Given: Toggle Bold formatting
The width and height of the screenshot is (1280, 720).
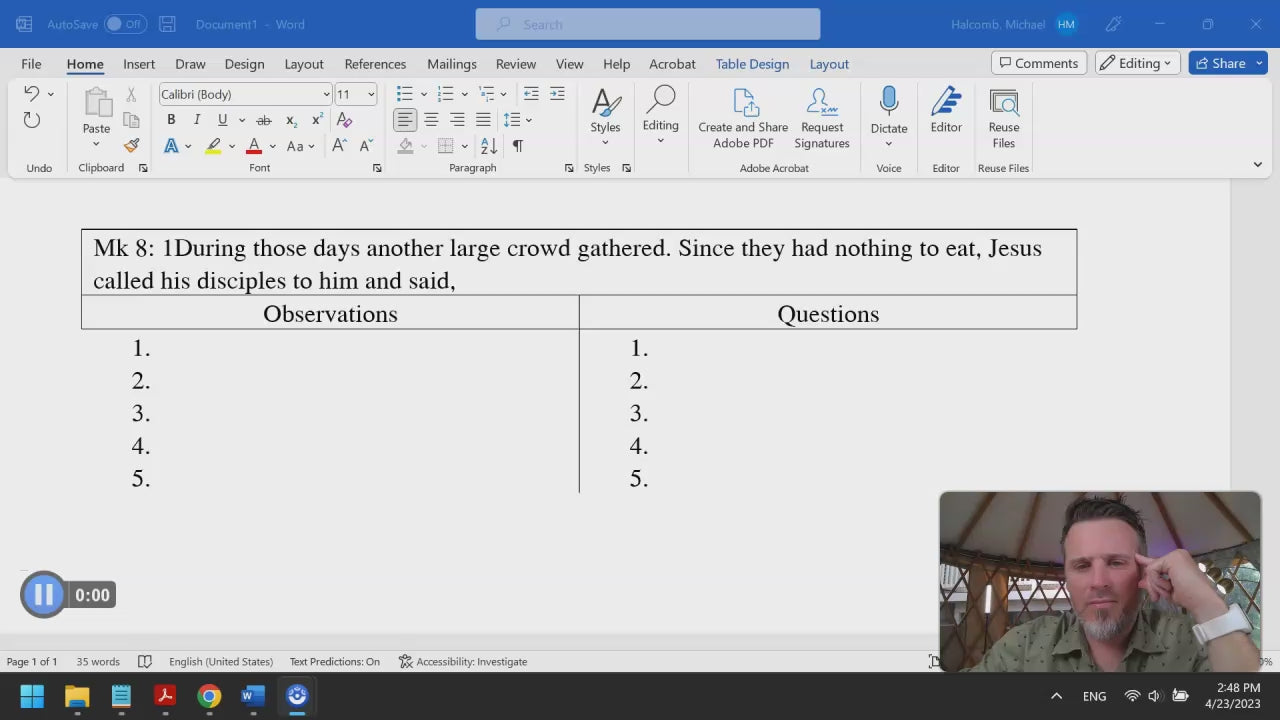Looking at the screenshot, I should 171,120.
